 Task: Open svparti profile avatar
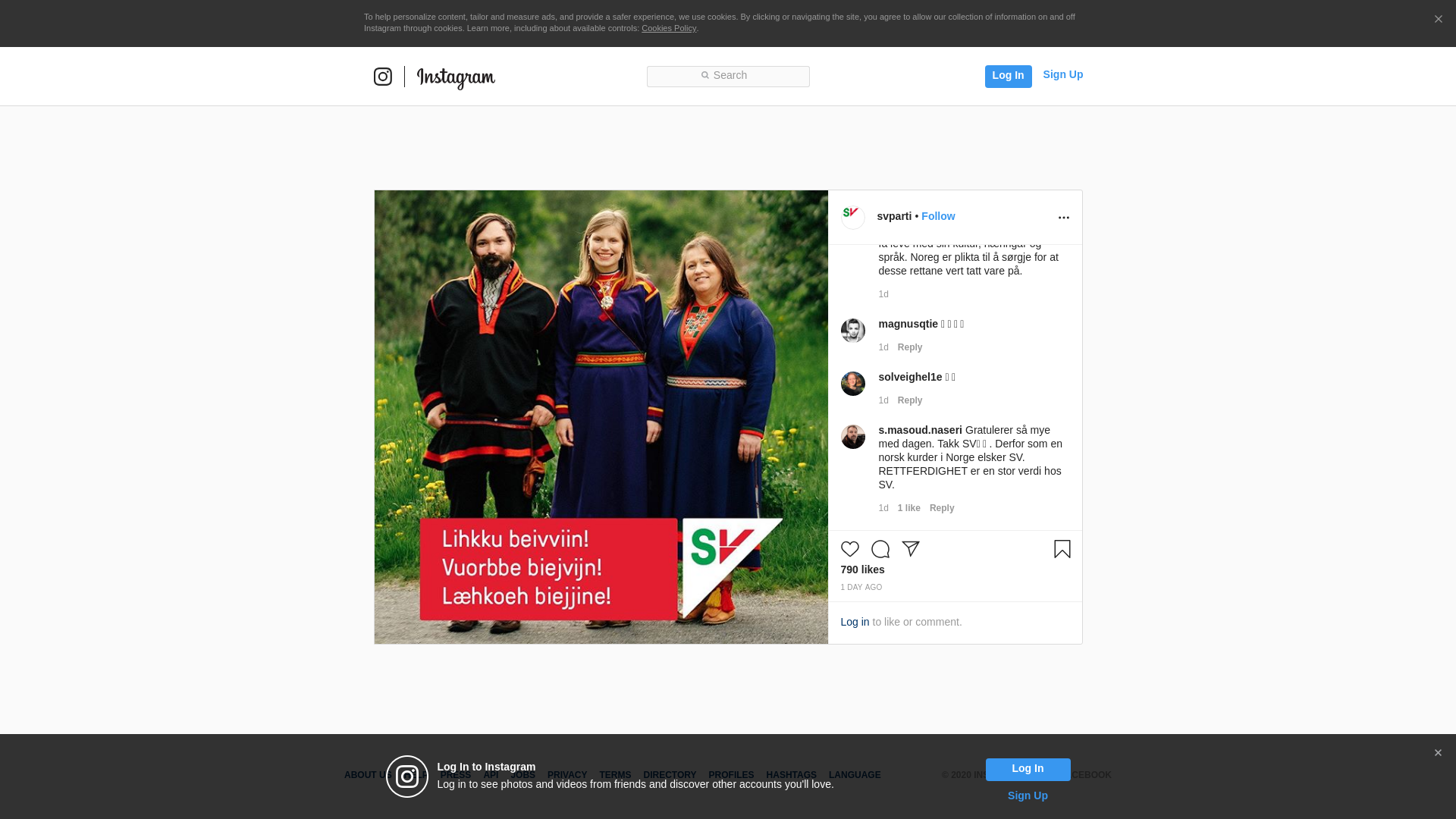(x=853, y=218)
